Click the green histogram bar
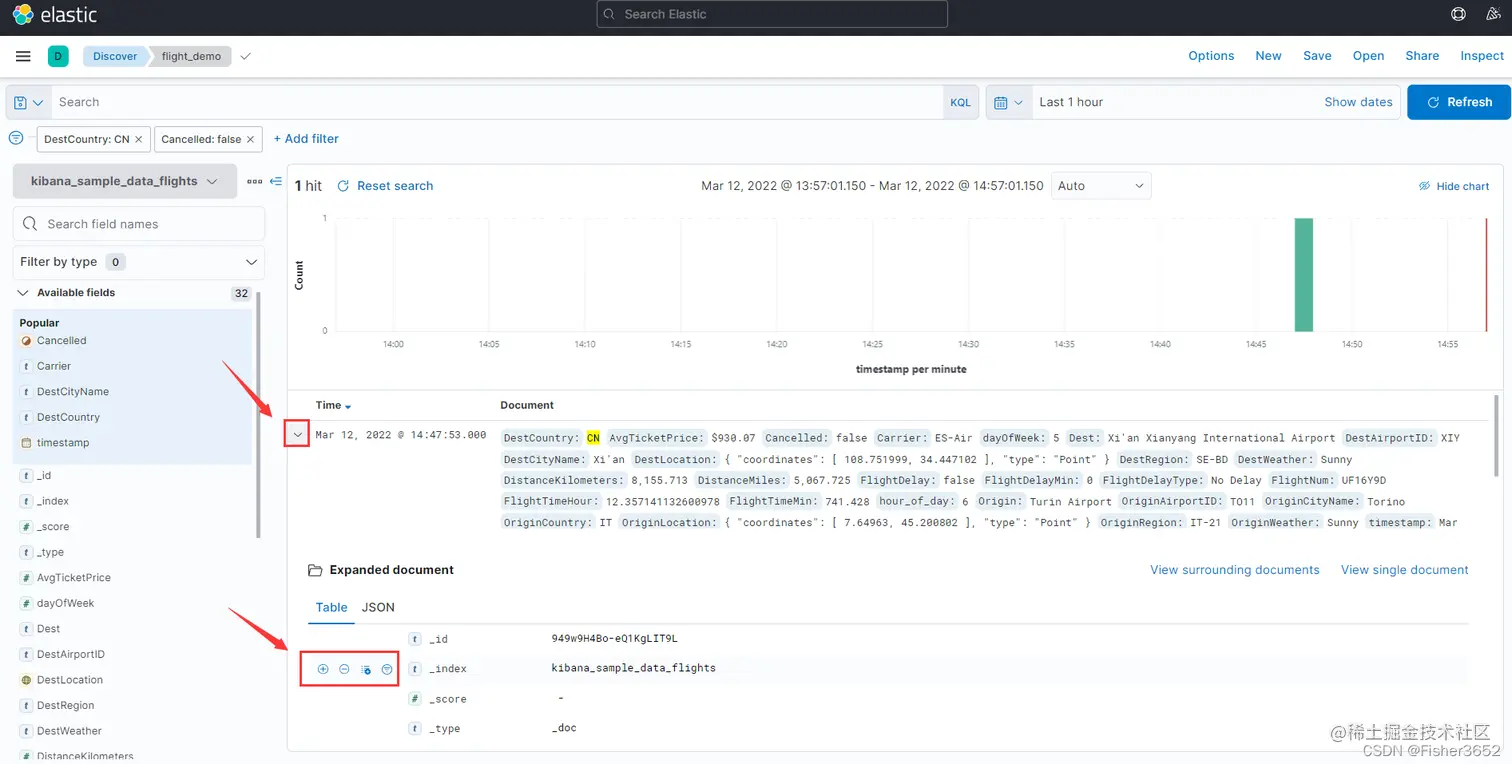 coord(1303,274)
